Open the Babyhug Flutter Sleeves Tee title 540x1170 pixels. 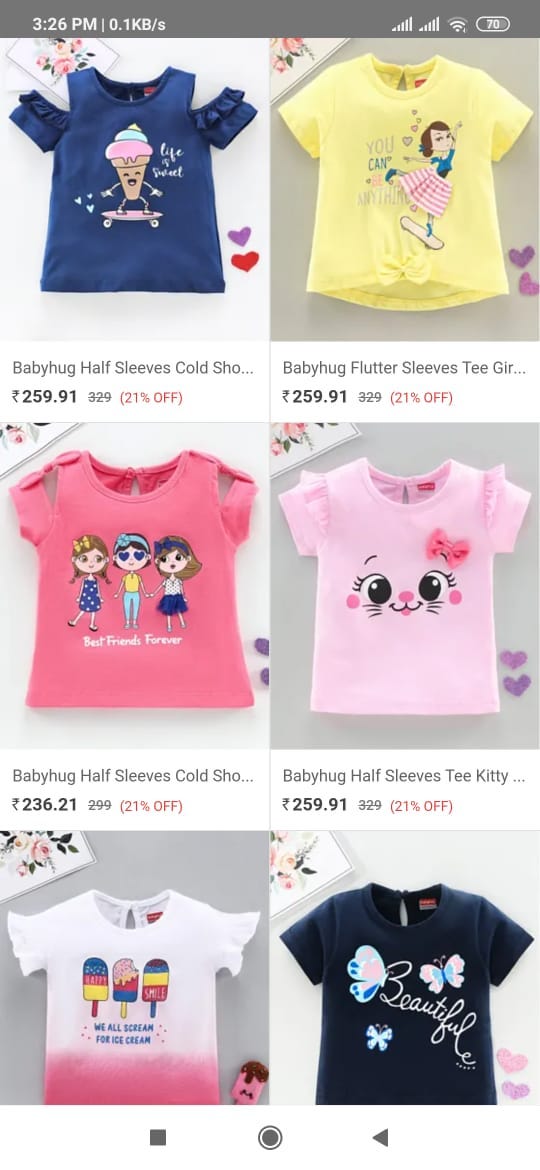pos(404,368)
